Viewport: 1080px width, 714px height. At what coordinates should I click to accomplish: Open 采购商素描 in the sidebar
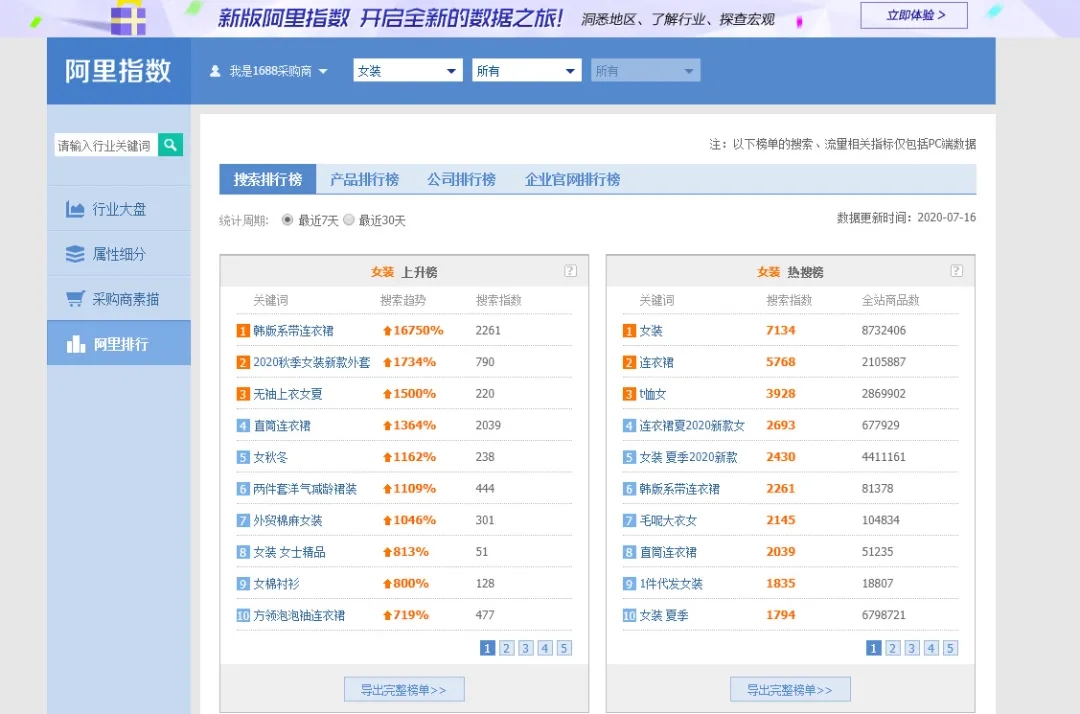pos(118,299)
